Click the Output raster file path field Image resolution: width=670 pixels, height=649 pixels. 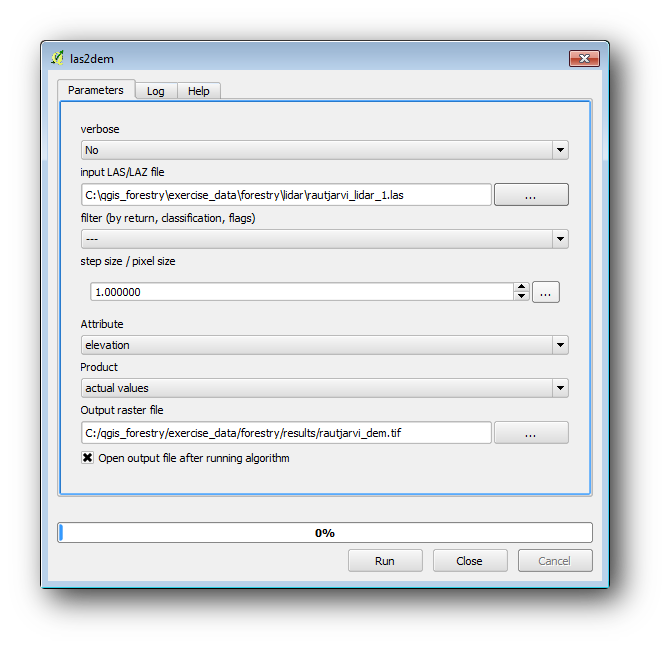pyautogui.click(x=286, y=432)
